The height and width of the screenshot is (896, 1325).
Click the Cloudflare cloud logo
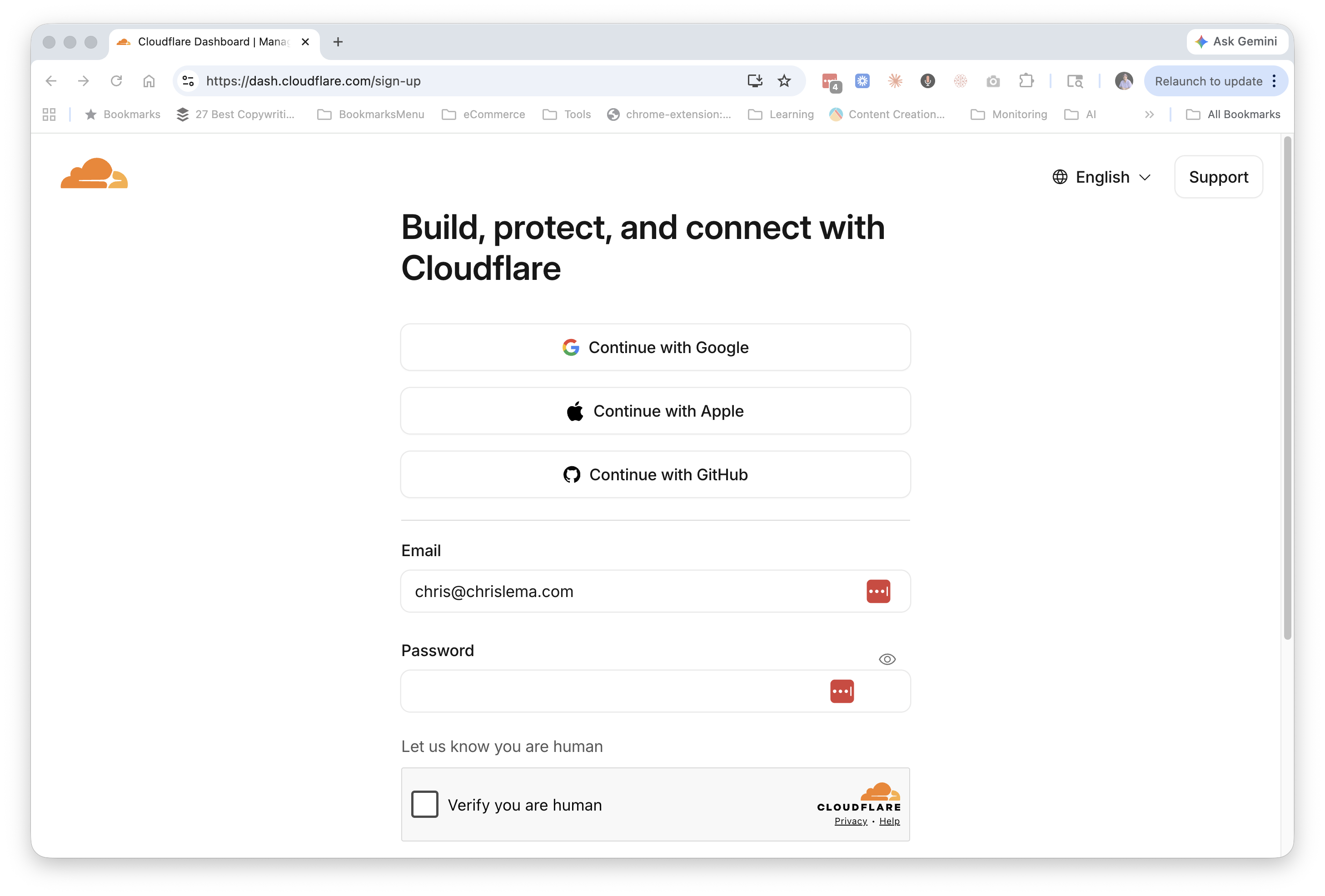[x=94, y=173]
